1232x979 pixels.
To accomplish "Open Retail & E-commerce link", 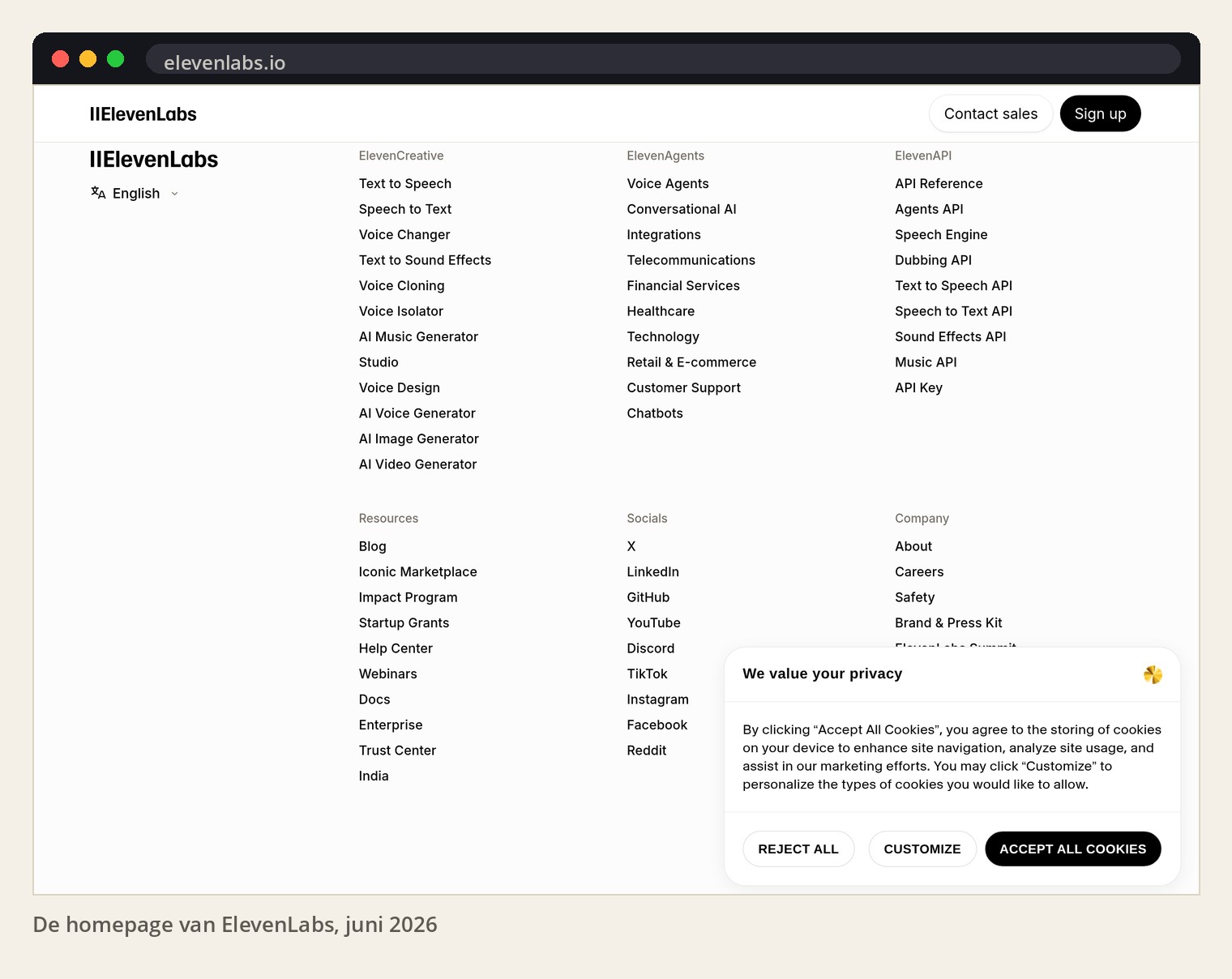I will (691, 362).
